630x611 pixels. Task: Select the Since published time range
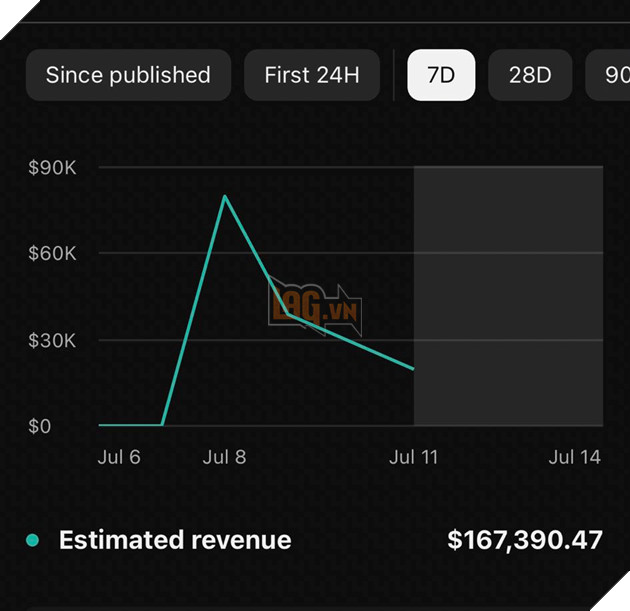[x=128, y=75]
